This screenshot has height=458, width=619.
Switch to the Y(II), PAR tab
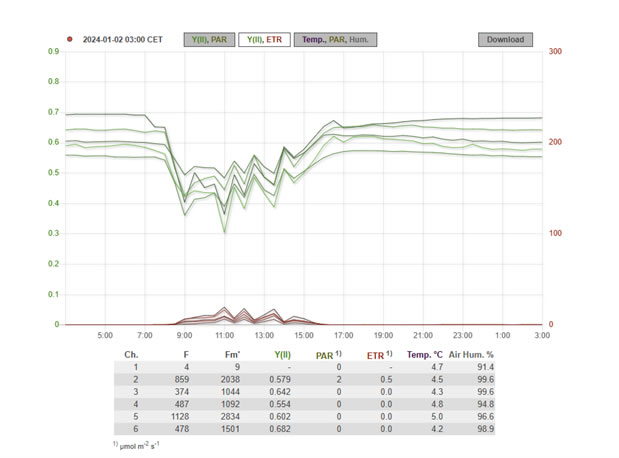[x=210, y=40]
